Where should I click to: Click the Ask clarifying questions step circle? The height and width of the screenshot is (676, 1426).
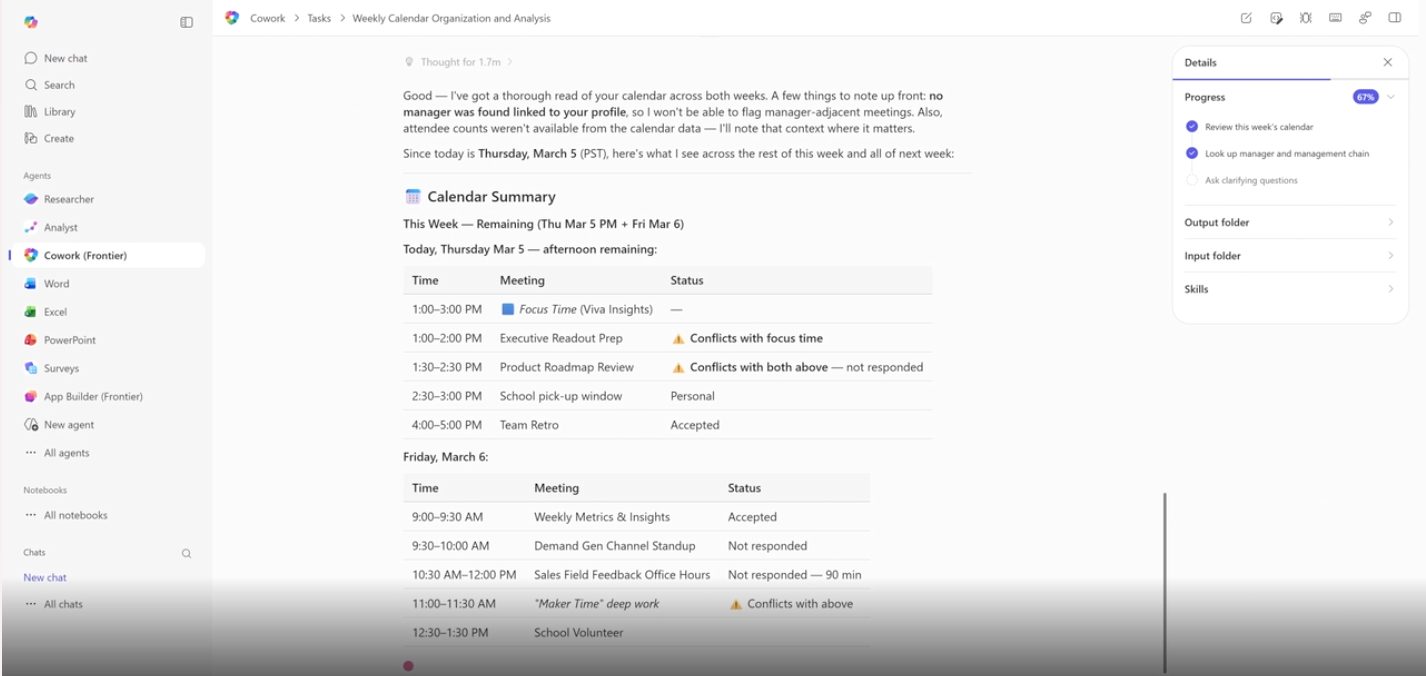pyautogui.click(x=1191, y=181)
